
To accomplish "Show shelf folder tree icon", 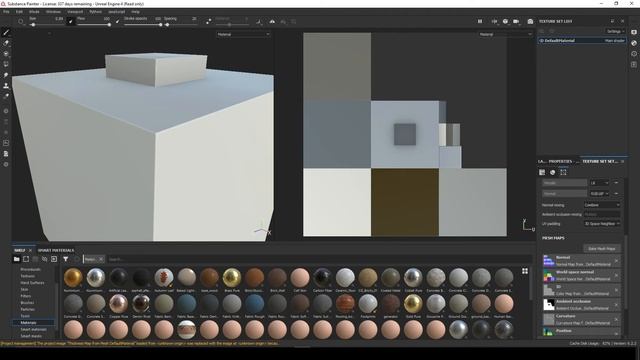I will click(x=17, y=259).
